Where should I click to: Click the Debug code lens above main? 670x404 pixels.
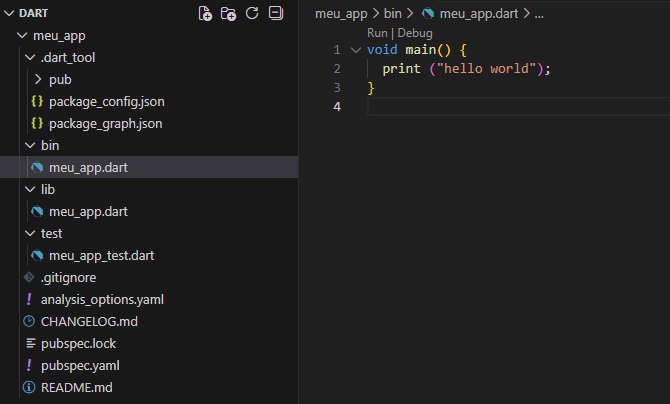415,33
